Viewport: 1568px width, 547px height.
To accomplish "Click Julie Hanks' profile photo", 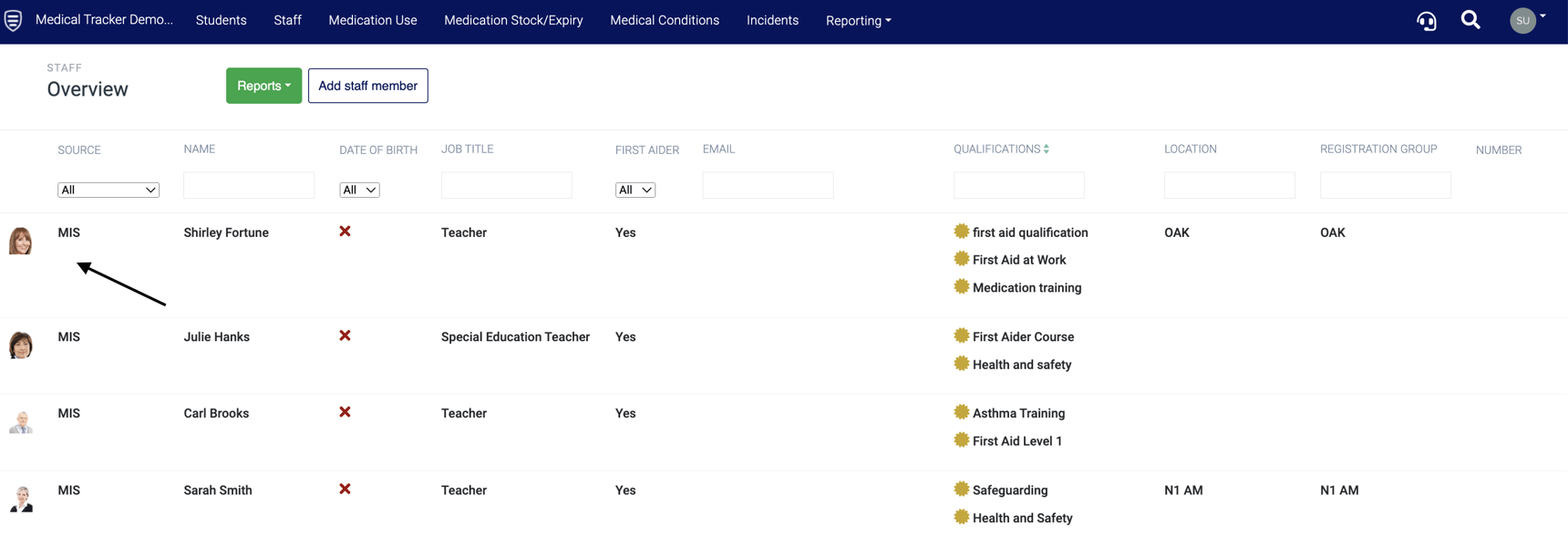I will [x=21, y=345].
